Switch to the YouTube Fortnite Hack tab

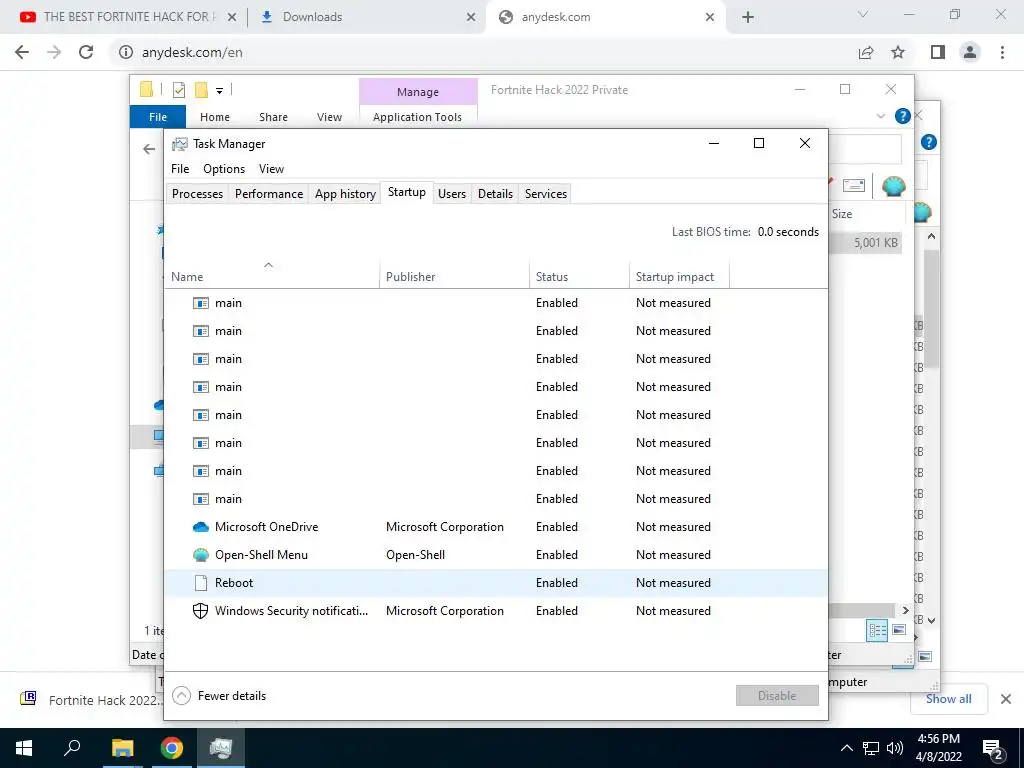(124, 17)
